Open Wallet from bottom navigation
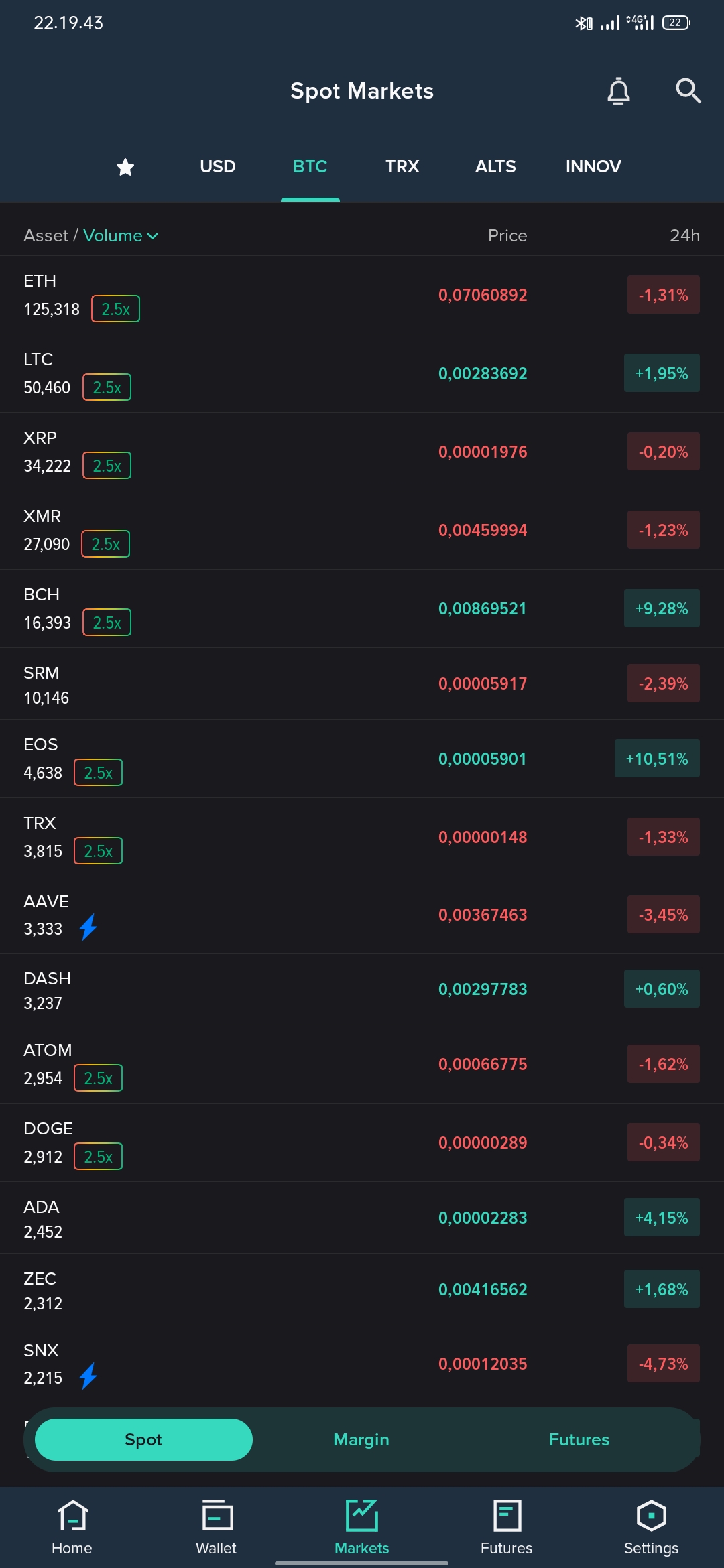Screen dimensions: 724x1568 (x=217, y=1527)
